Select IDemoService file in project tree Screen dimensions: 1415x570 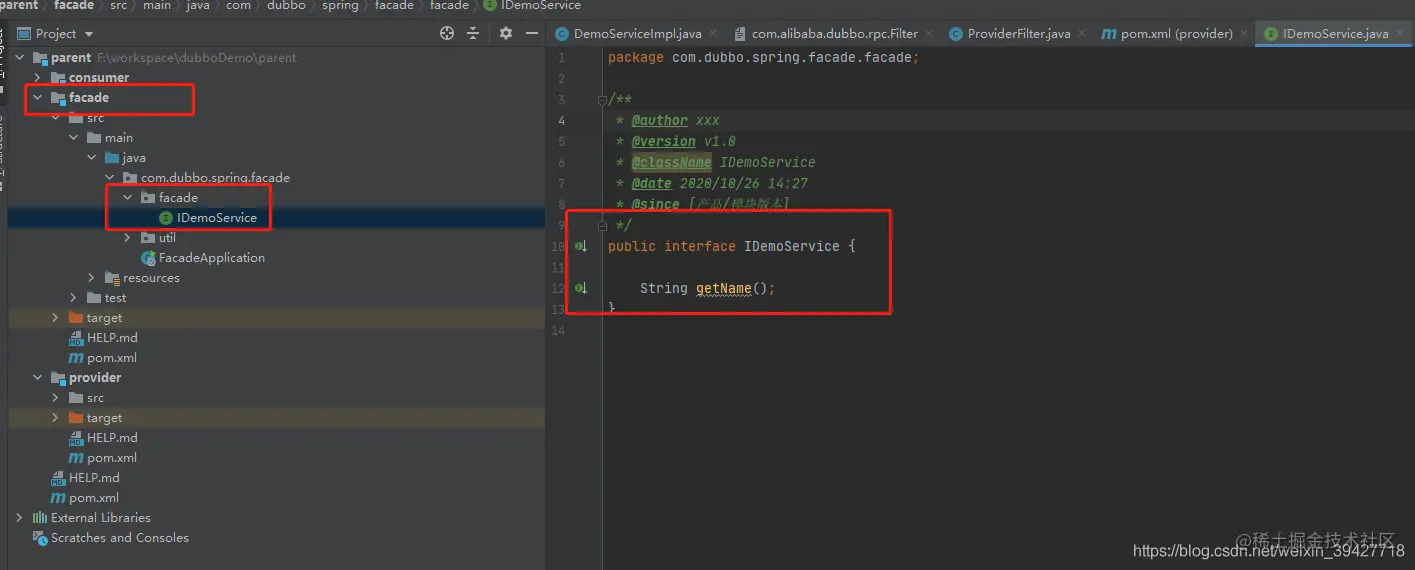click(217, 218)
